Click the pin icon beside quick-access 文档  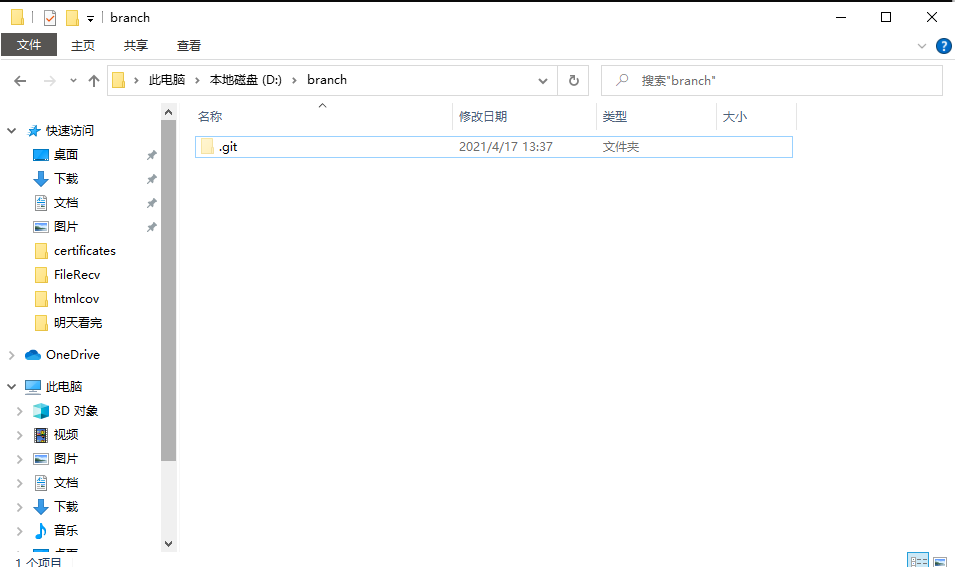(x=152, y=203)
